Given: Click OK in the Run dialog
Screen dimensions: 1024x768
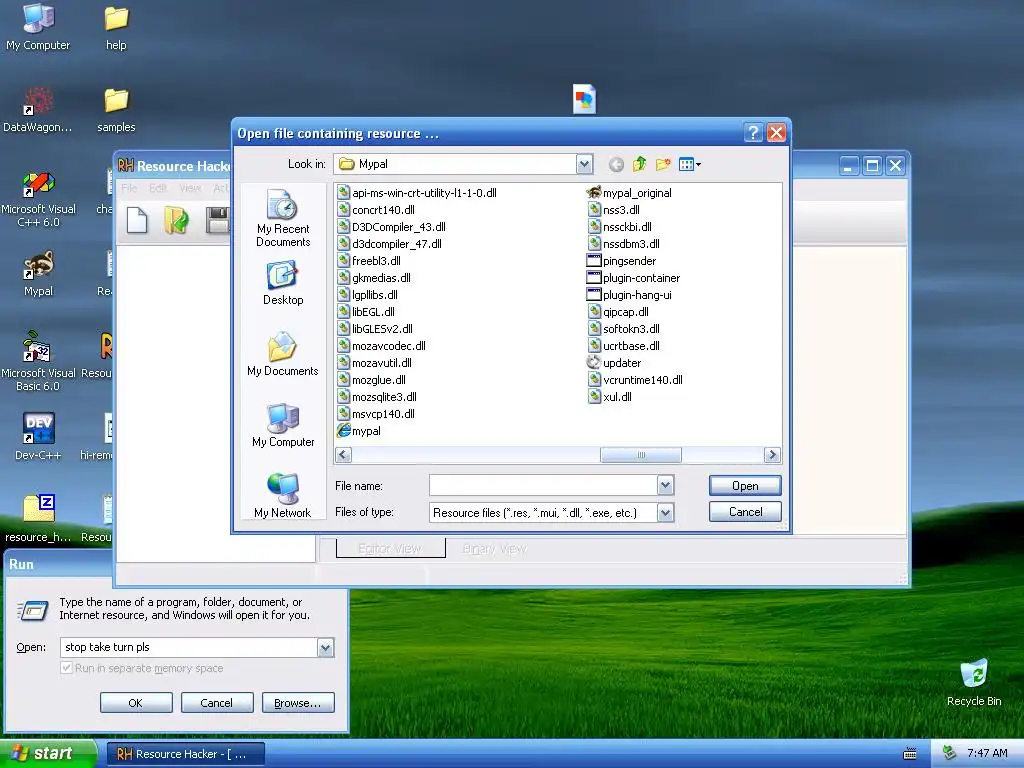Looking at the screenshot, I should [x=136, y=703].
